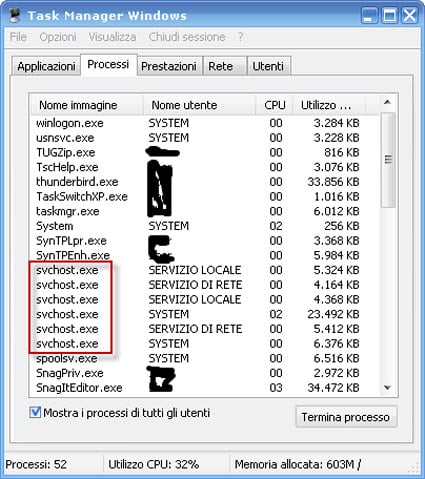Close the Task Manager window
This screenshot has height=479, width=425.
point(410,15)
